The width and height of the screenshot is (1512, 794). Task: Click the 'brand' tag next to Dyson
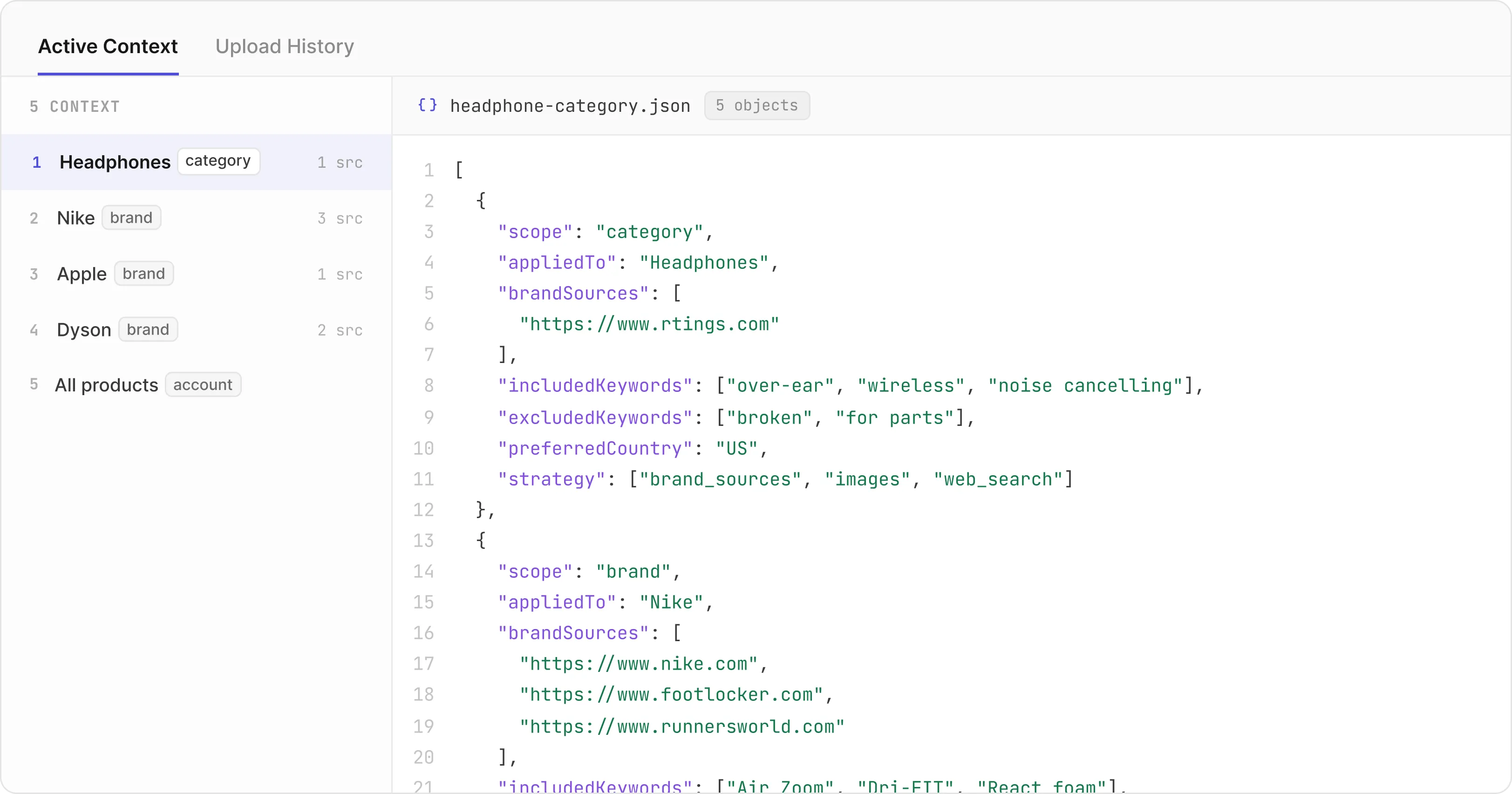pos(148,329)
